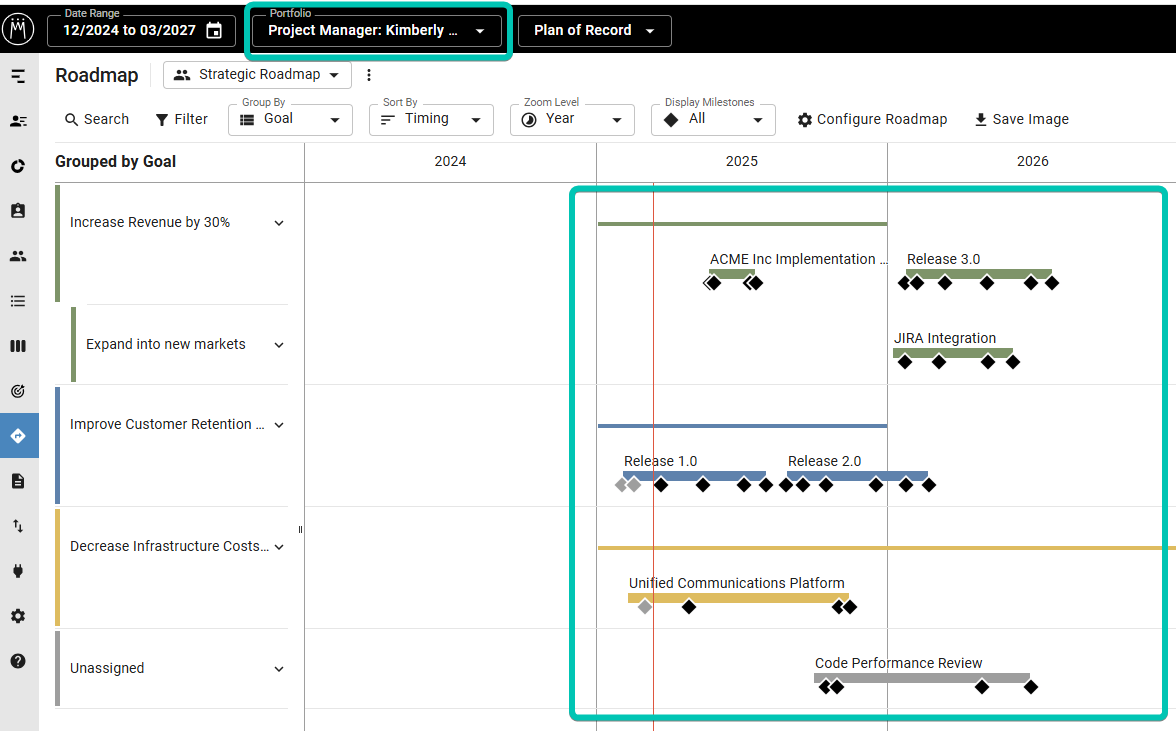The image size is (1176, 731).
Task: Click the Expand into new markets goal name
Action: (166, 344)
